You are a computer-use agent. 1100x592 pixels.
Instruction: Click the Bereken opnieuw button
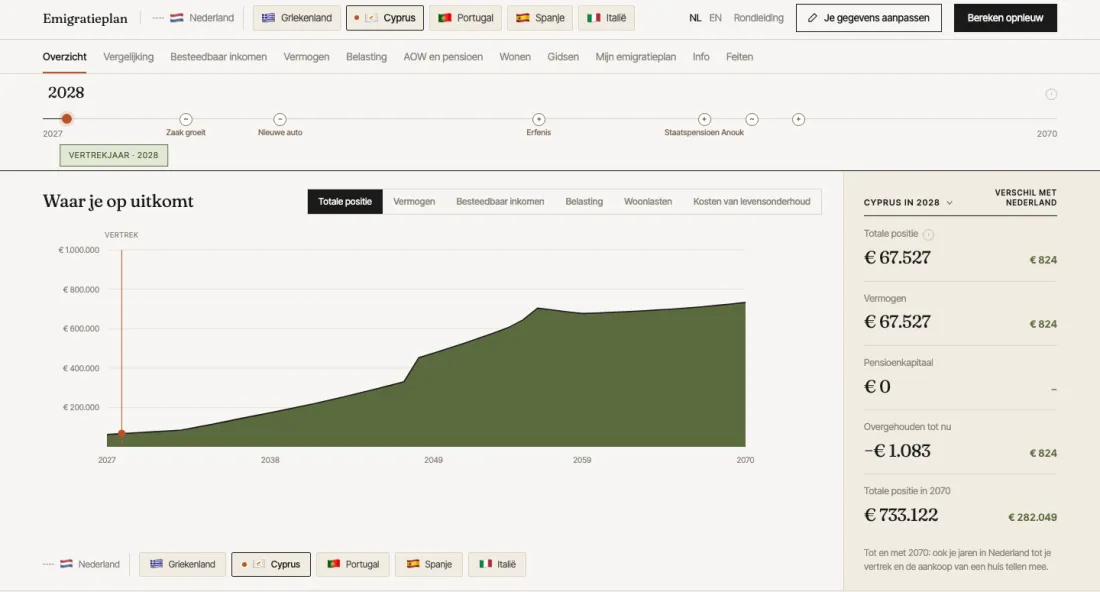(x=1005, y=18)
